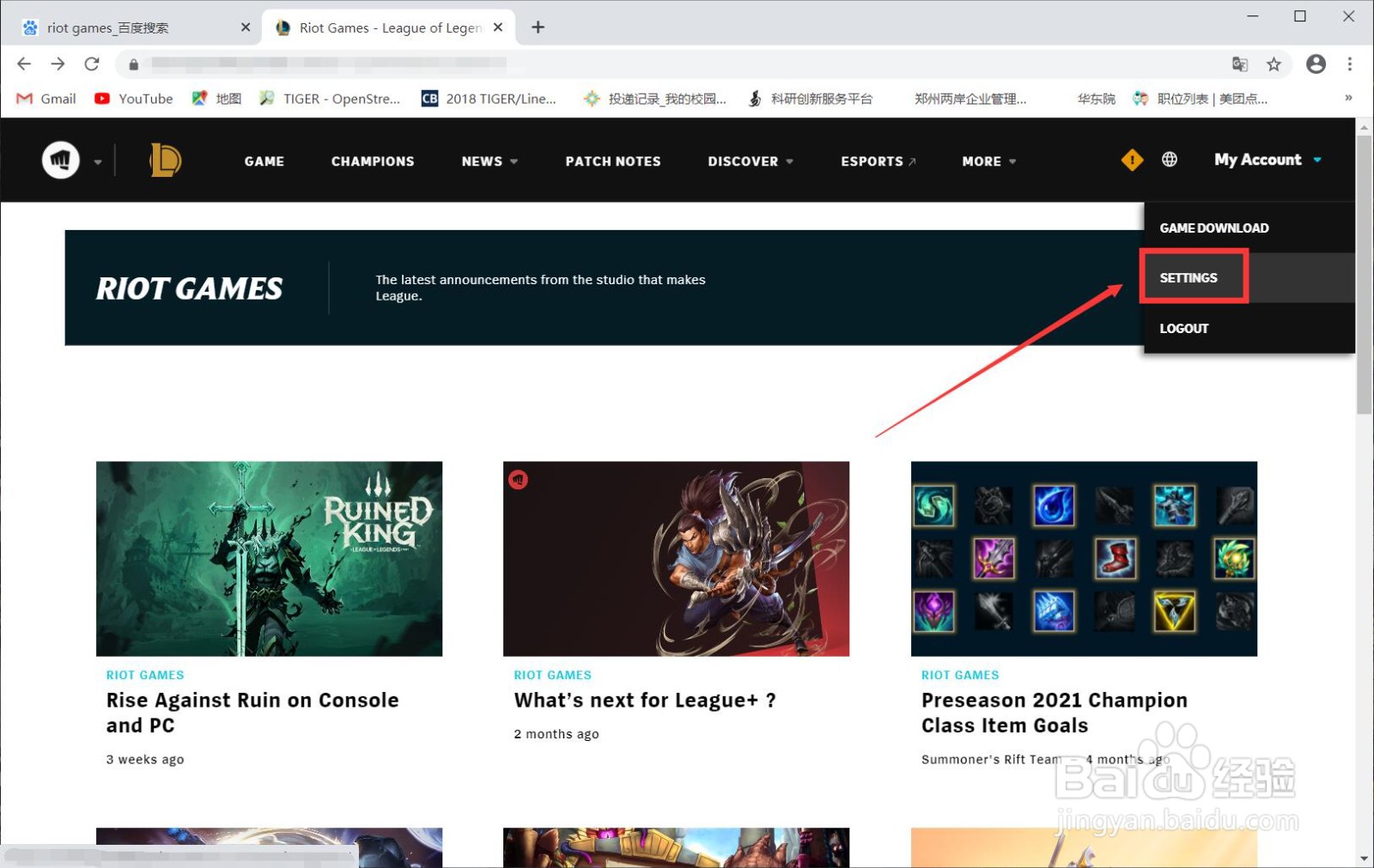Select the Riot Games League of Legends tab

pos(388,27)
